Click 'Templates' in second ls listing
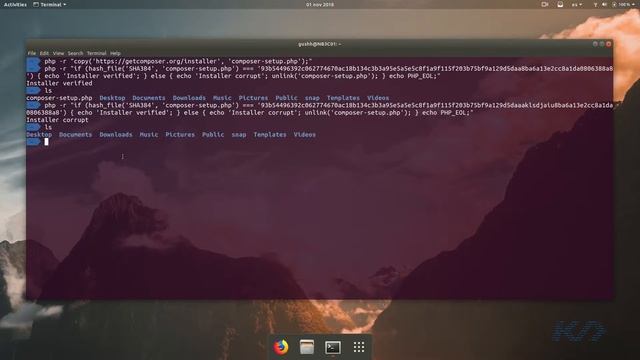Viewport: 640px width, 360px height. tap(269, 135)
